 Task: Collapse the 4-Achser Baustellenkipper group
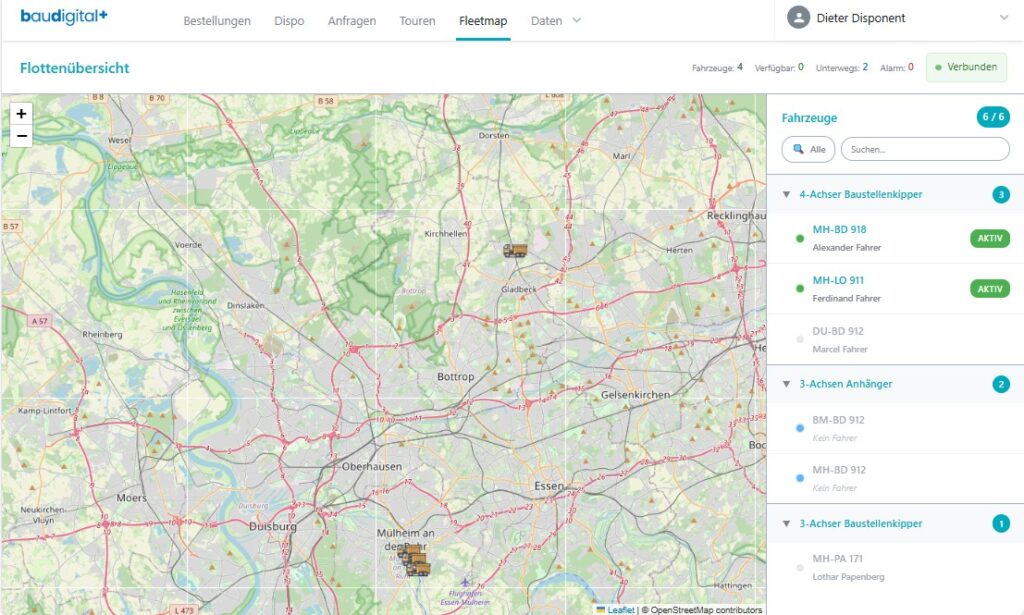point(786,195)
